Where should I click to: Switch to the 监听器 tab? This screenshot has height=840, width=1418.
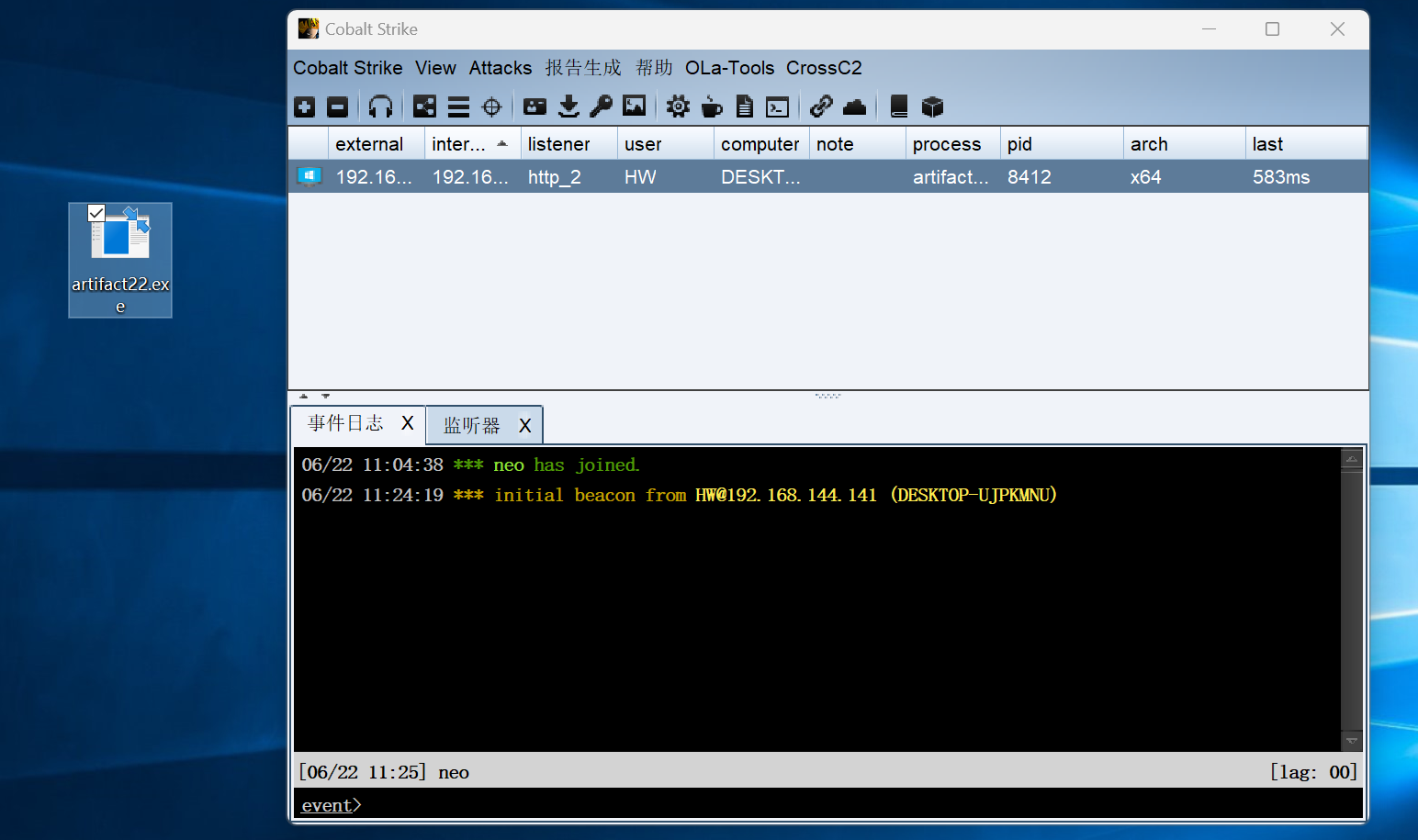(x=471, y=426)
